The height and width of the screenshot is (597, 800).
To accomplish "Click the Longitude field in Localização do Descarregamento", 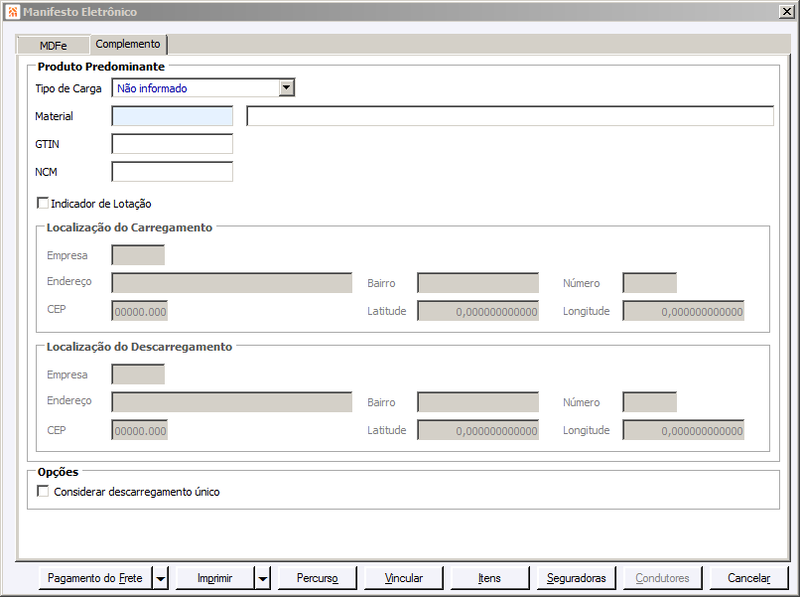I will [683, 430].
